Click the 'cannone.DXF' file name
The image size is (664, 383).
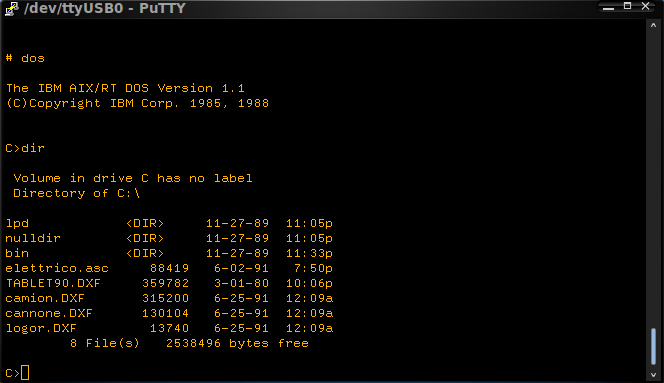tap(49, 313)
